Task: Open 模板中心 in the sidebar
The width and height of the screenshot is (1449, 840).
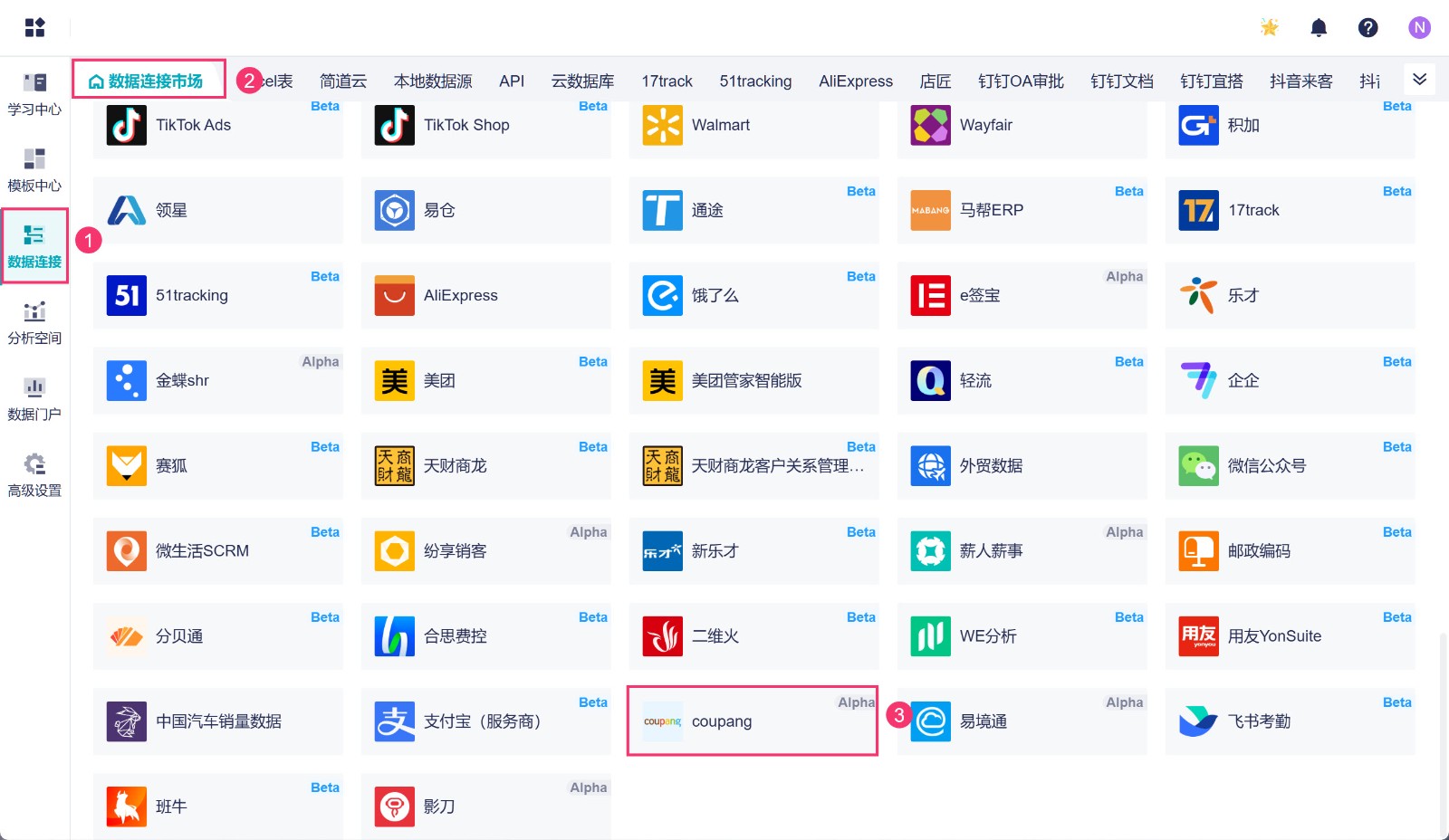Action: [x=34, y=170]
